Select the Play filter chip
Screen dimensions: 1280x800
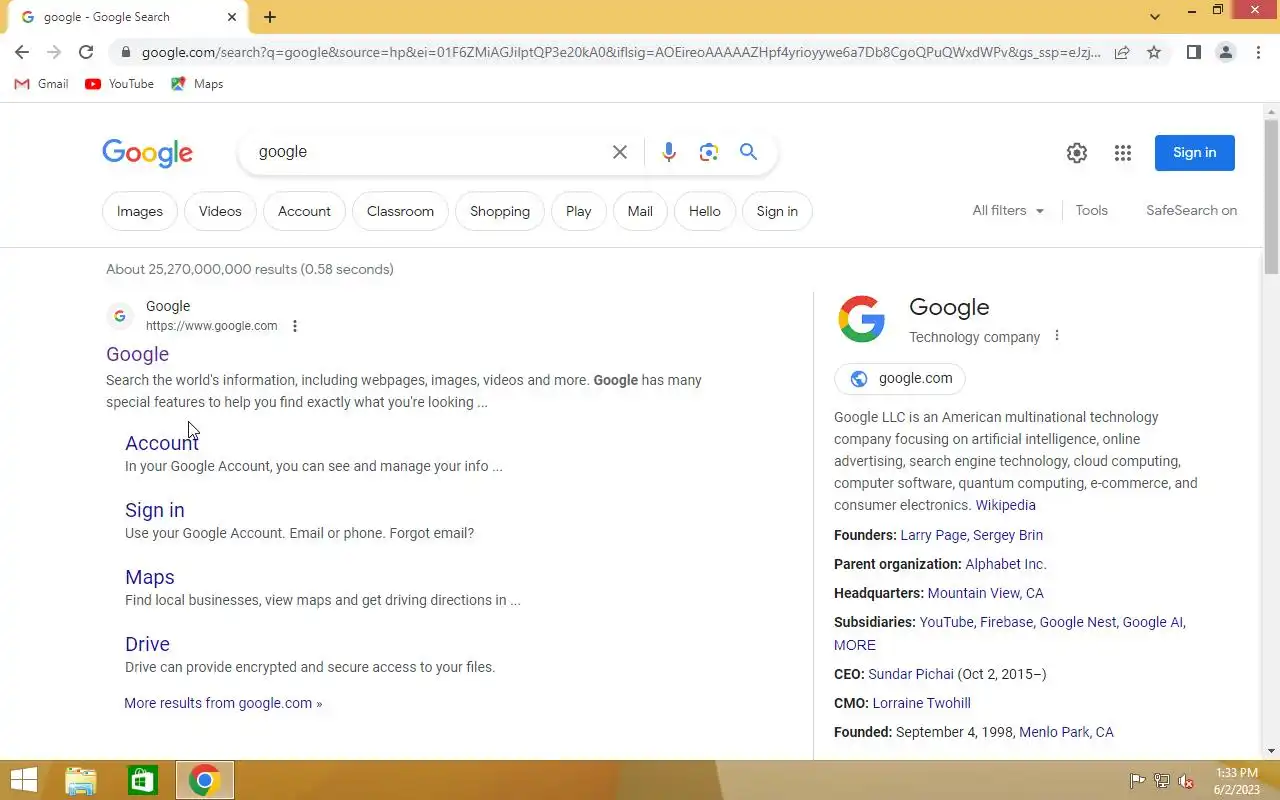pyautogui.click(x=578, y=211)
